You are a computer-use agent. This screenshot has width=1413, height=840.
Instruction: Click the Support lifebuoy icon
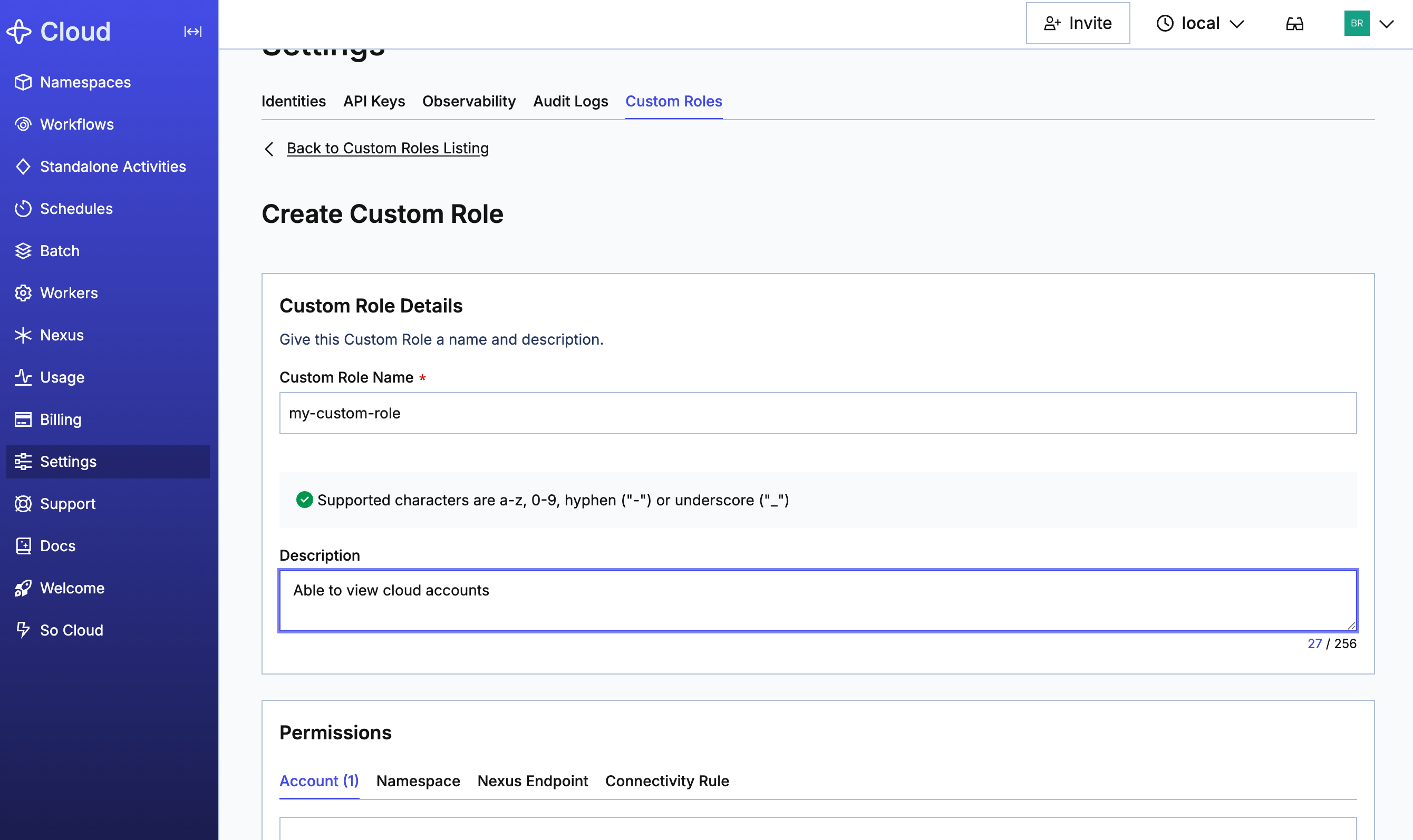point(23,504)
